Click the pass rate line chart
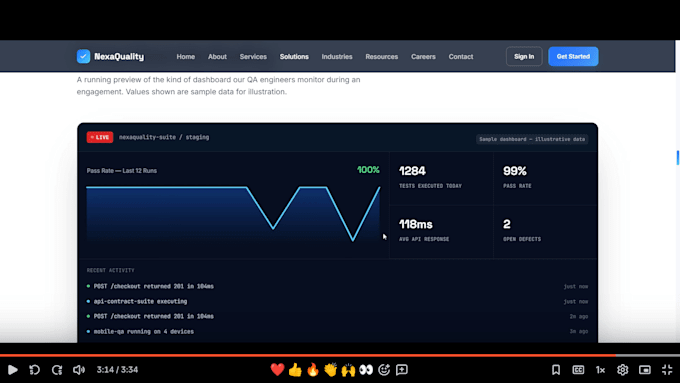This screenshot has width=680, height=383. click(233, 214)
